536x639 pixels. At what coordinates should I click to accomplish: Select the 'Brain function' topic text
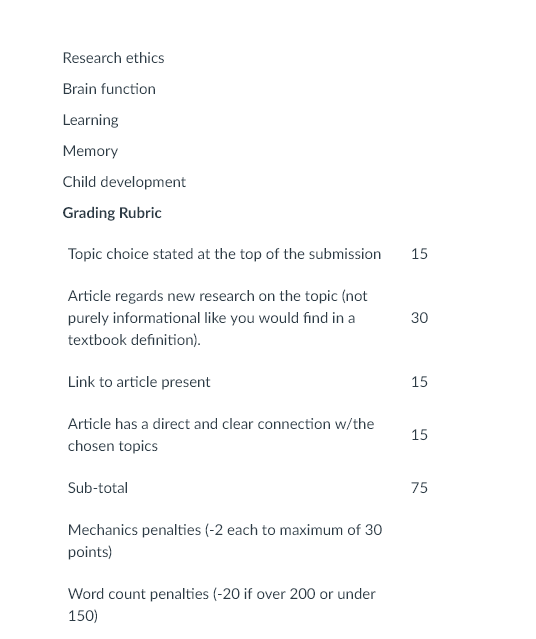pyautogui.click(x=109, y=89)
